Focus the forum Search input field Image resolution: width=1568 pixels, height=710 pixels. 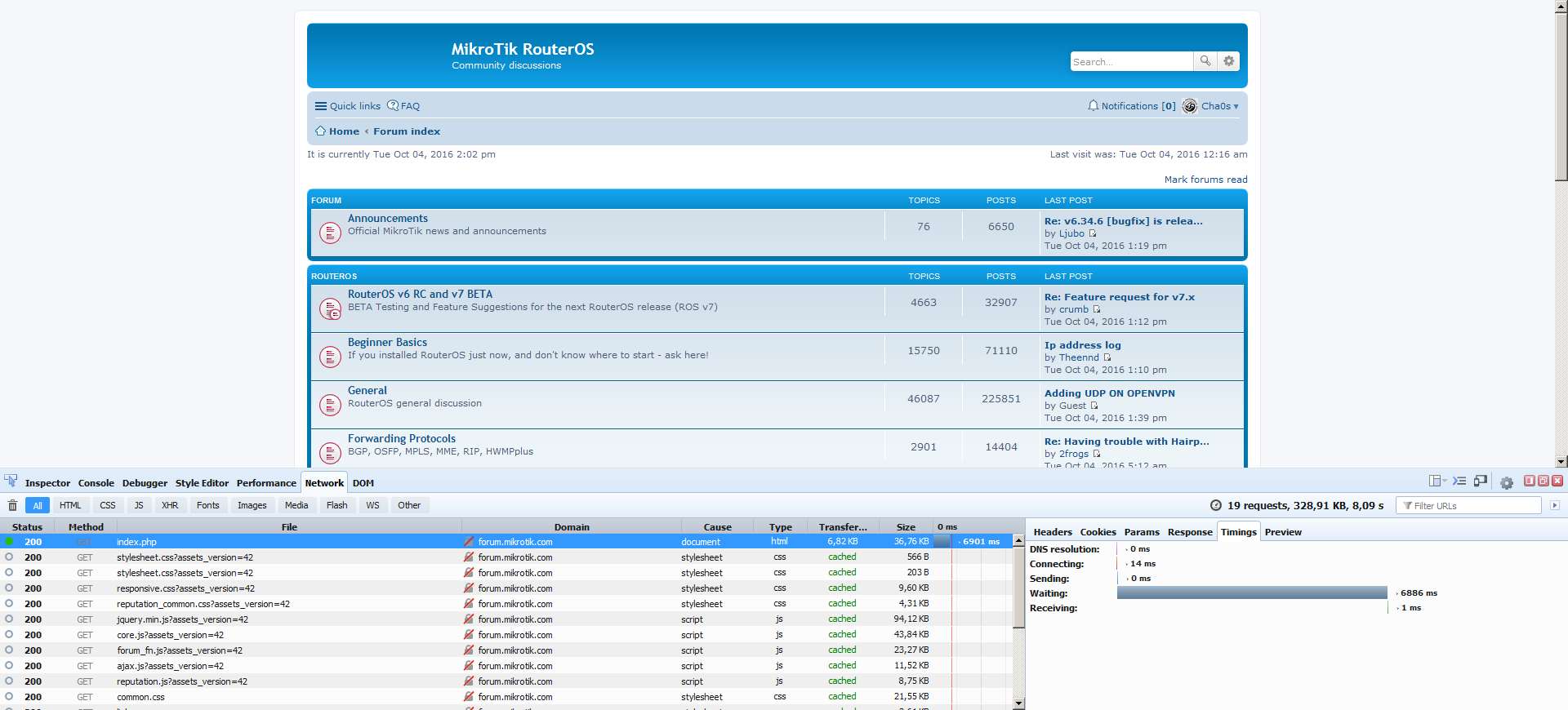(1132, 61)
